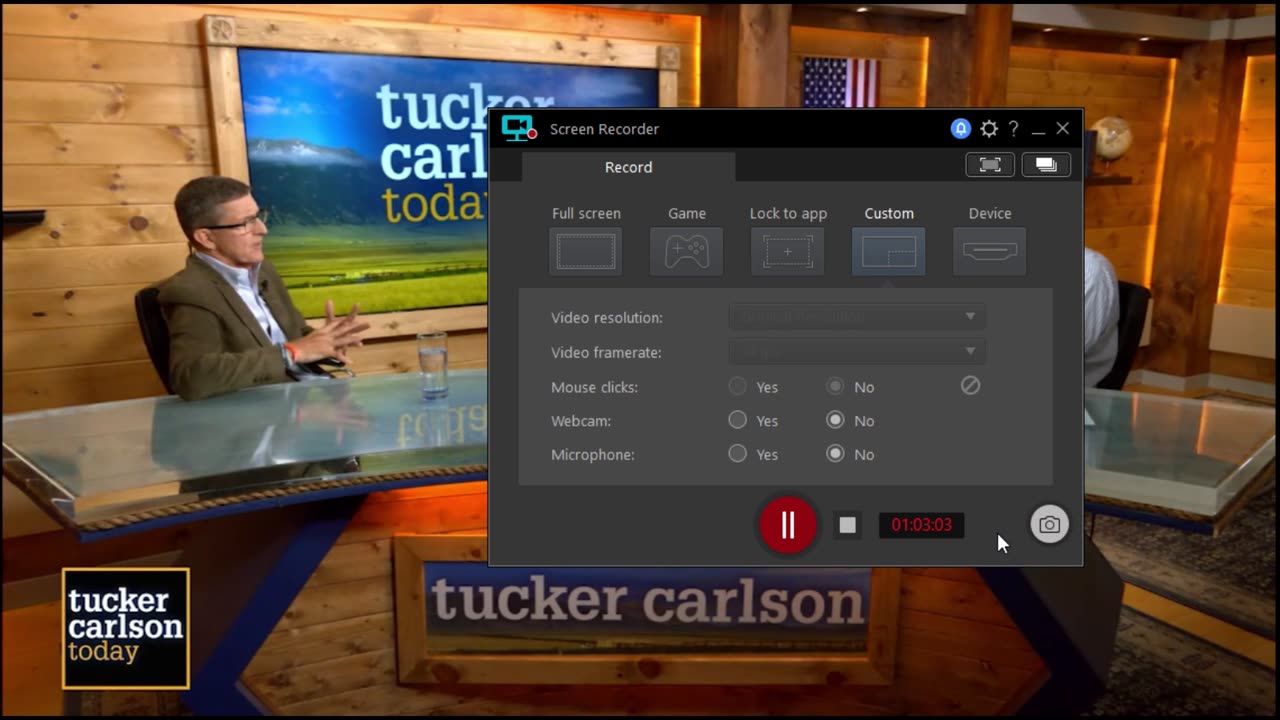Image resolution: width=1280 pixels, height=720 pixels.
Task: Enable Webcam with Yes radio
Action: [x=738, y=420]
